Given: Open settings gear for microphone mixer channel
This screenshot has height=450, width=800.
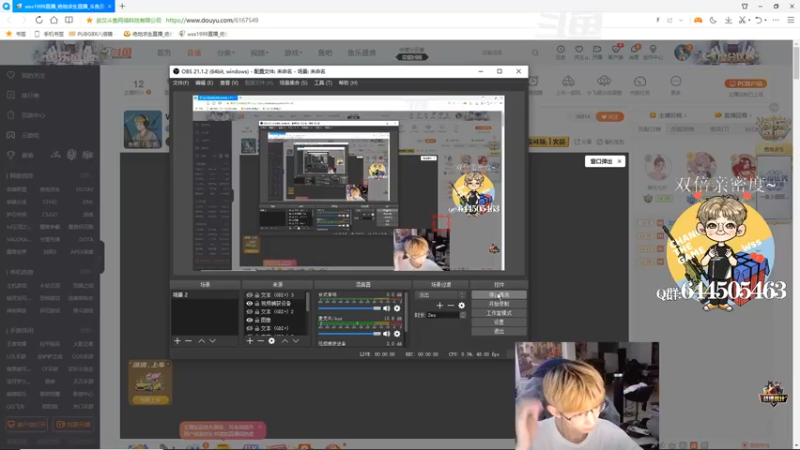Looking at the screenshot, I should click(x=397, y=334).
